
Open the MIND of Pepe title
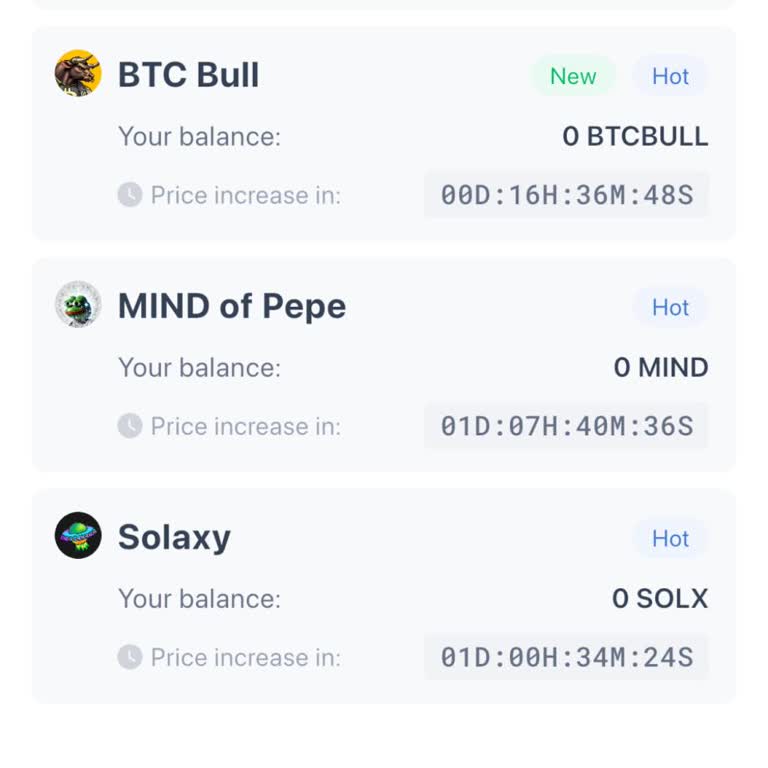point(232,306)
